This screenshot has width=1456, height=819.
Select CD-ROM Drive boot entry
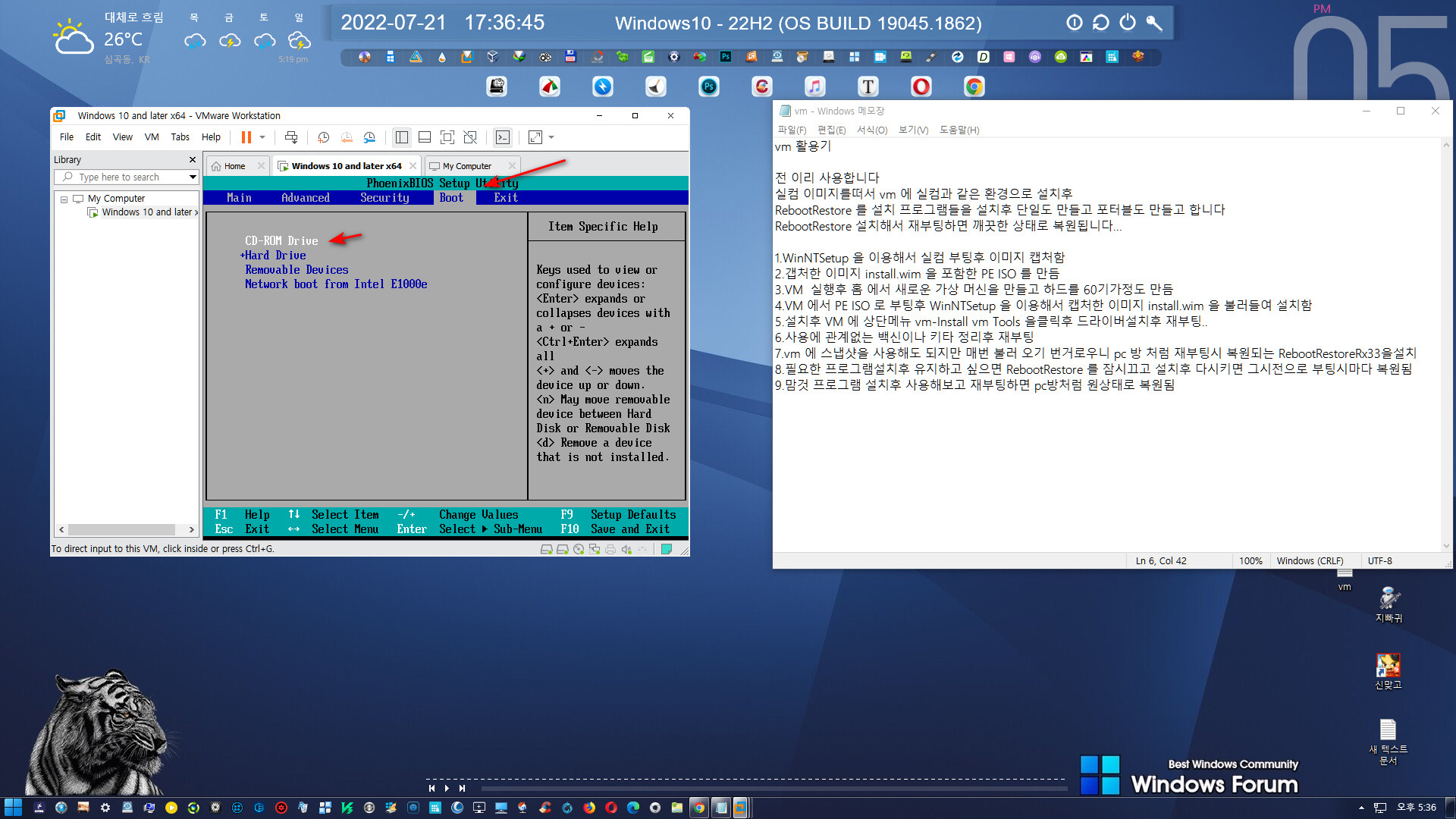tap(281, 241)
